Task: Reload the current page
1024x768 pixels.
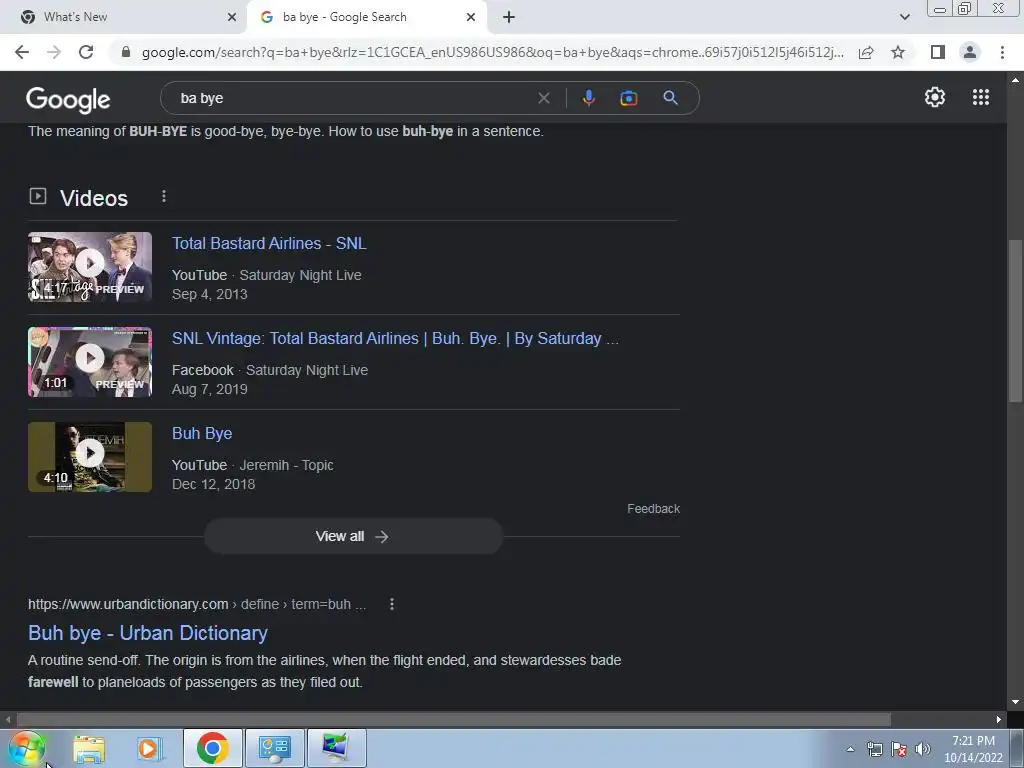Action: [x=86, y=52]
